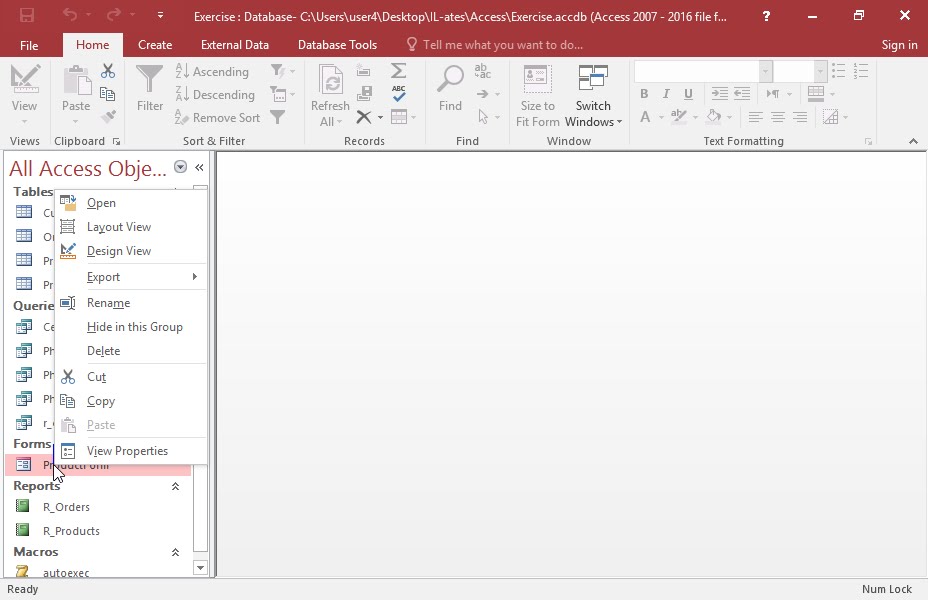Toggle Italic formatting
This screenshot has height=600, width=928.
pos(666,93)
